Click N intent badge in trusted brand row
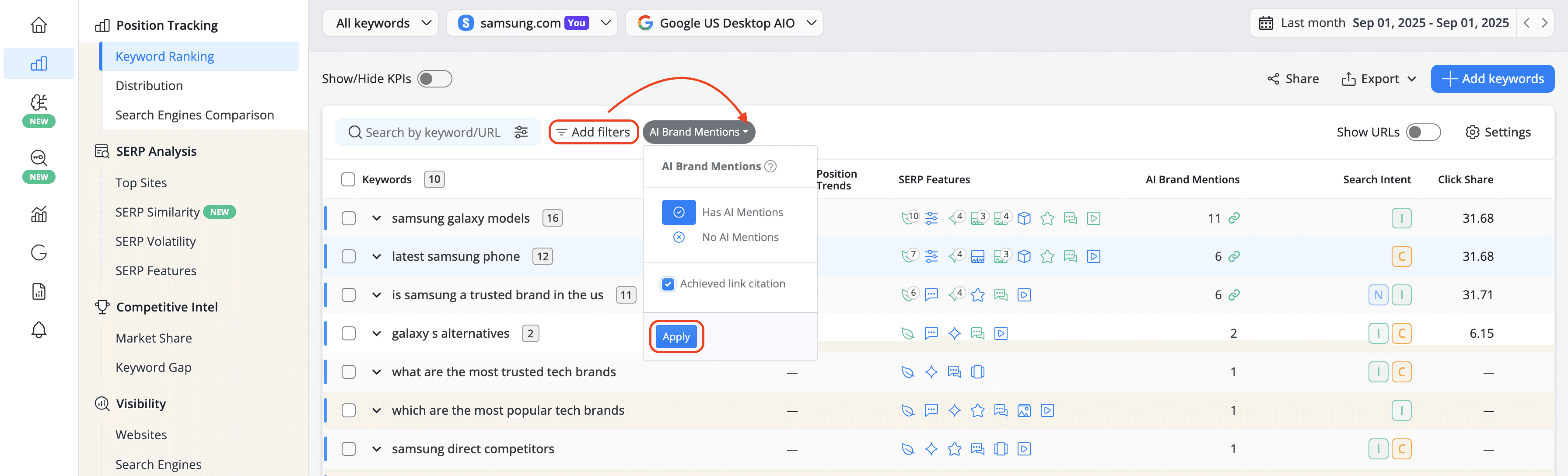 pyautogui.click(x=1378, y=294)
